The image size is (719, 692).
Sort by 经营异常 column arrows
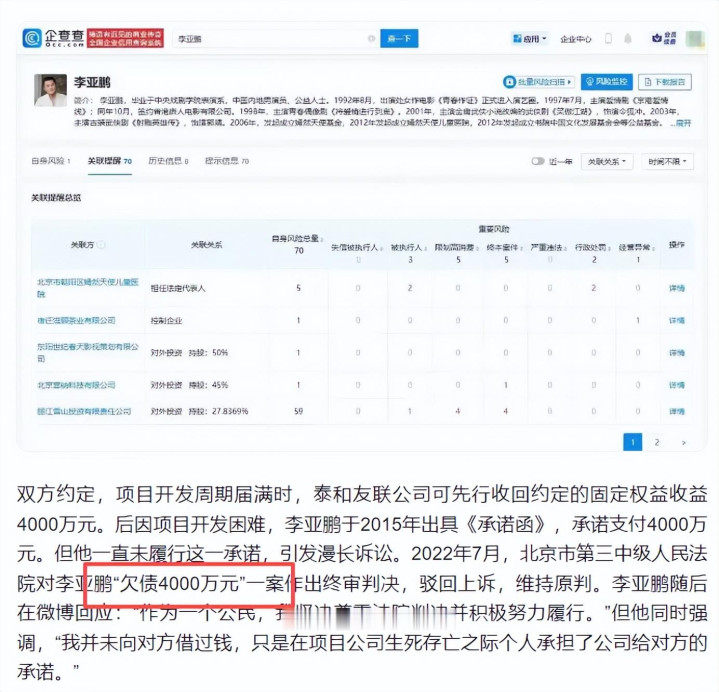point(653,248)
